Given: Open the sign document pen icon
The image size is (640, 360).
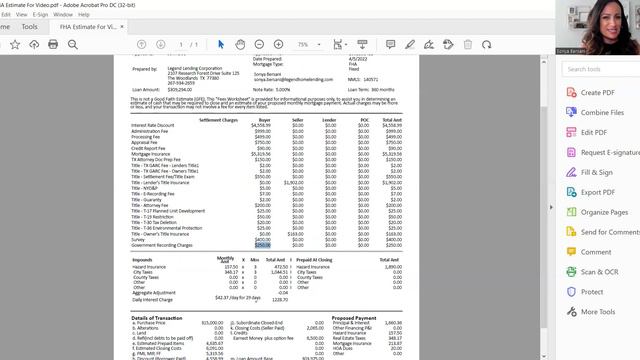Looking at the screenshot, I should coord(429,44).
